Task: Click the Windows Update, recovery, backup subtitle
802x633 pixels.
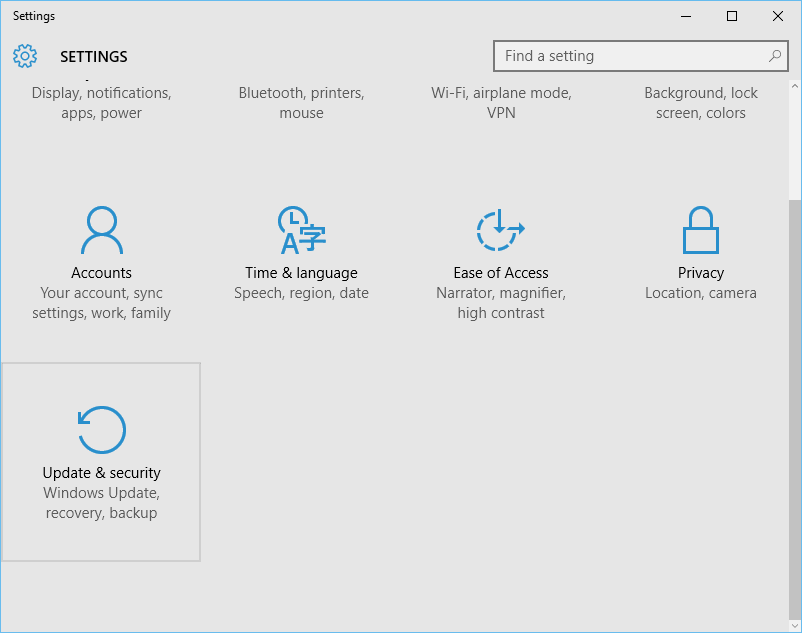Action: 101,502
